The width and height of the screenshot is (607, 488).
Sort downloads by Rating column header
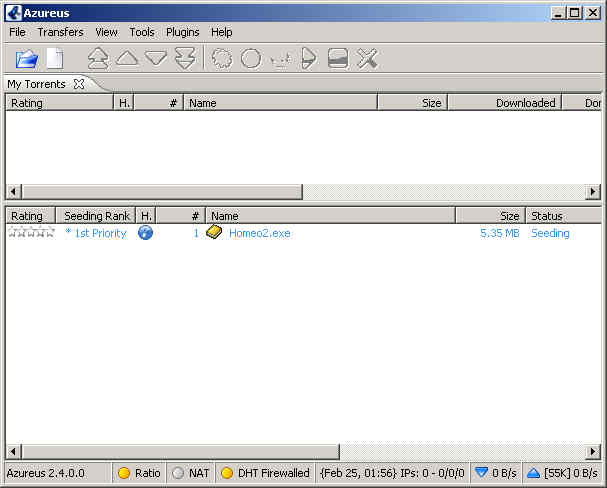pyautogui.click(x=59, y=103)
